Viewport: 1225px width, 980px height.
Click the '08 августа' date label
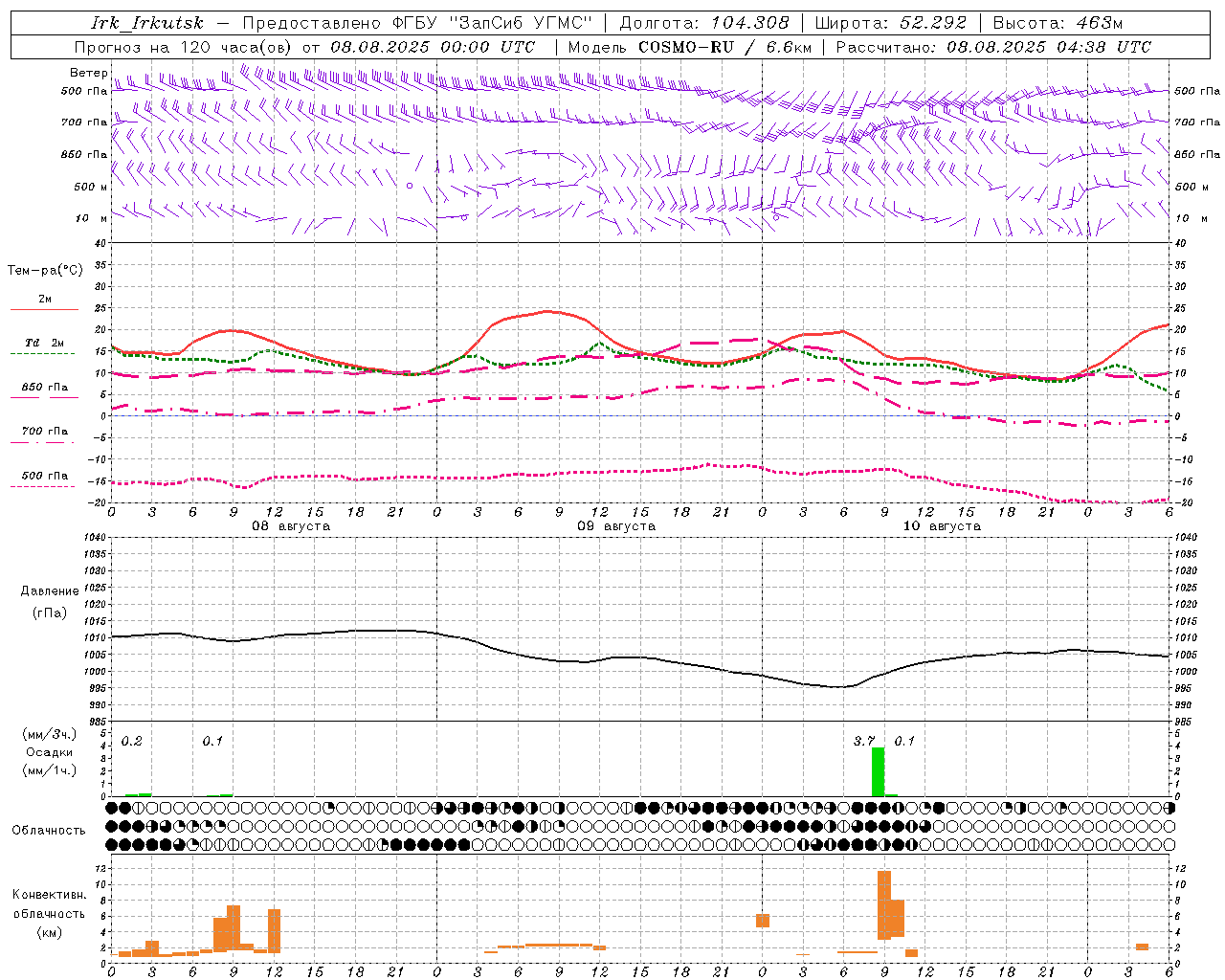click(x=291, y=526)
